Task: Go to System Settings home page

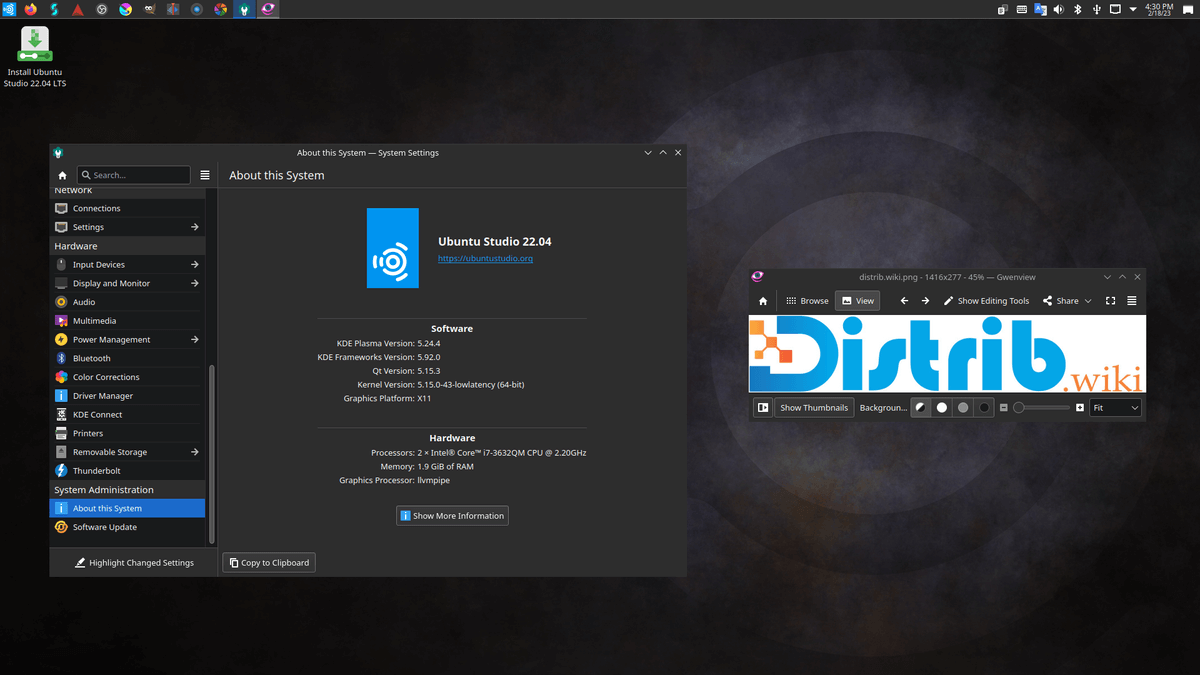Action: tap(62, 175)
